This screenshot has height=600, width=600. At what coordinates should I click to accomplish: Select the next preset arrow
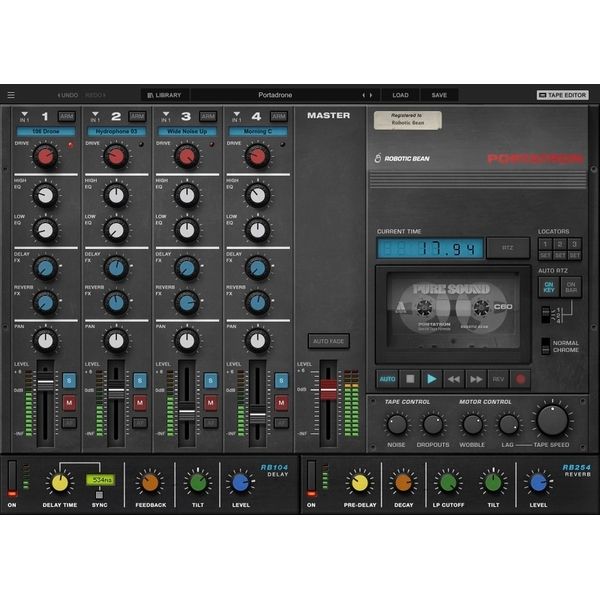tap(371, 95)
